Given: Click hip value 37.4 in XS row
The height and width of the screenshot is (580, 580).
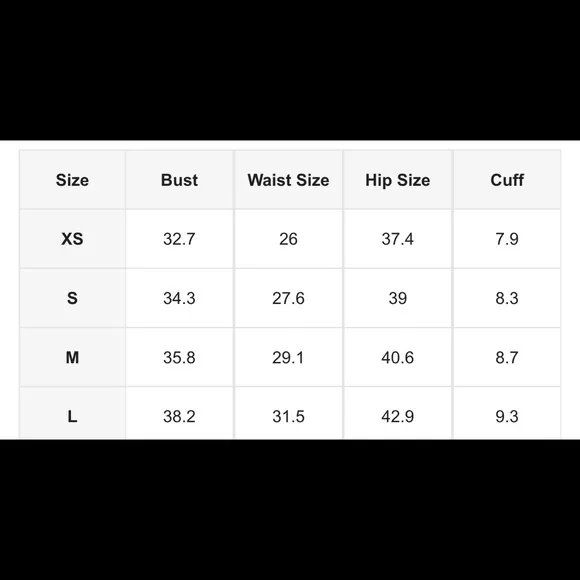Looking at the screenshot, I should pyautogui.click(x=398, y=239).
